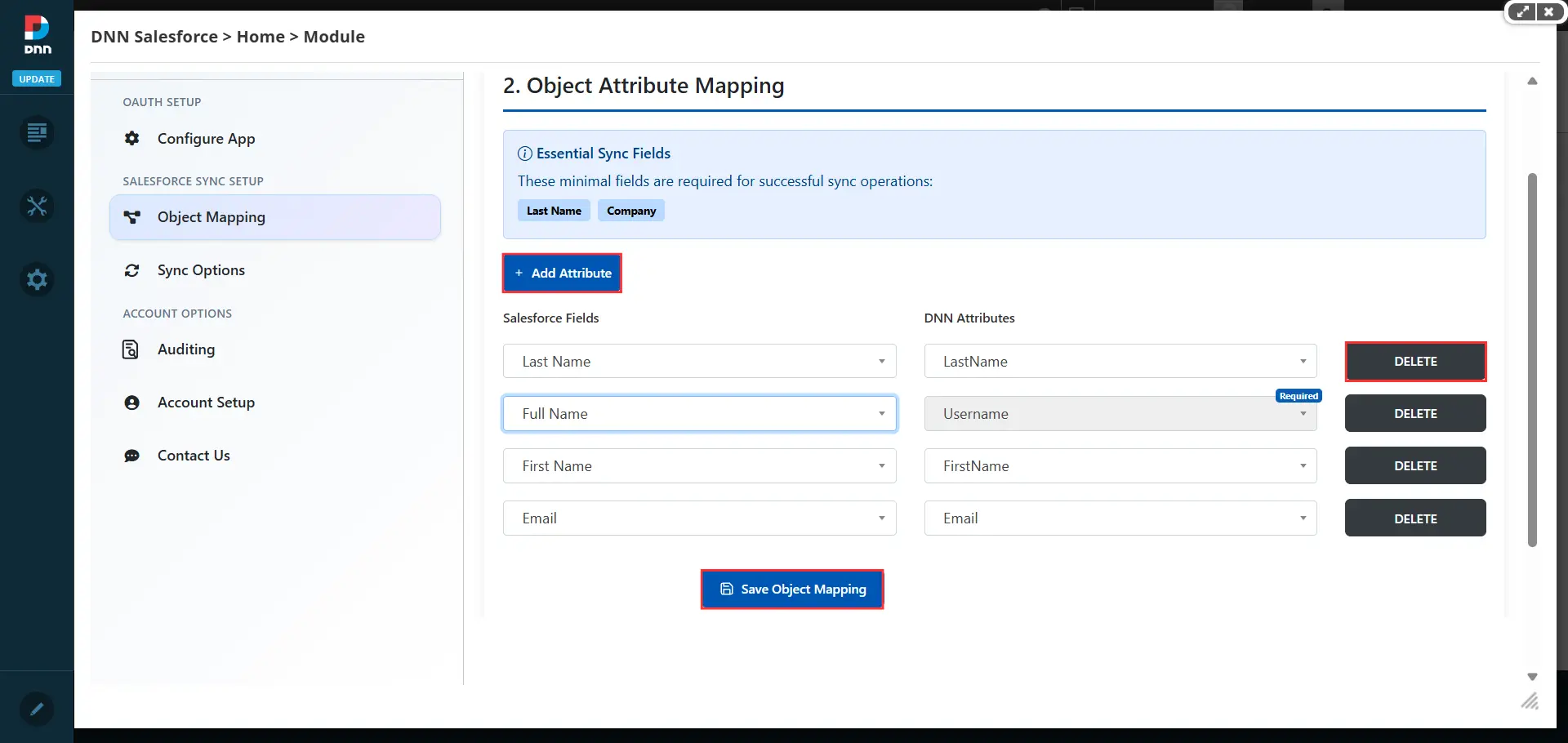Open Sync Options menu item

(x=275, y=270)
